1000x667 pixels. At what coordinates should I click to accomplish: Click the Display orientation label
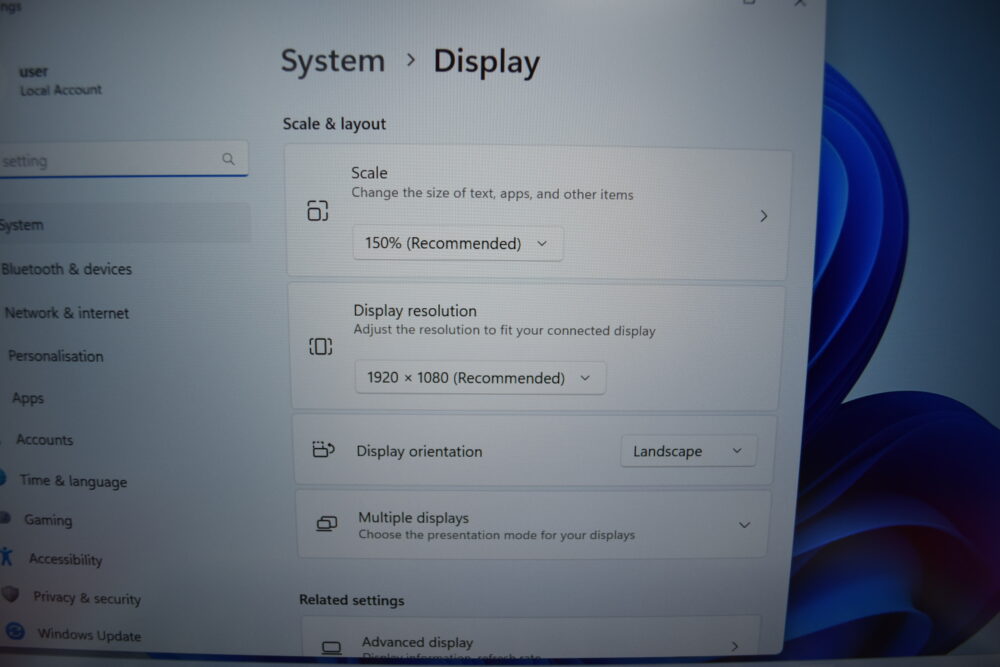[x=419, y=451]
